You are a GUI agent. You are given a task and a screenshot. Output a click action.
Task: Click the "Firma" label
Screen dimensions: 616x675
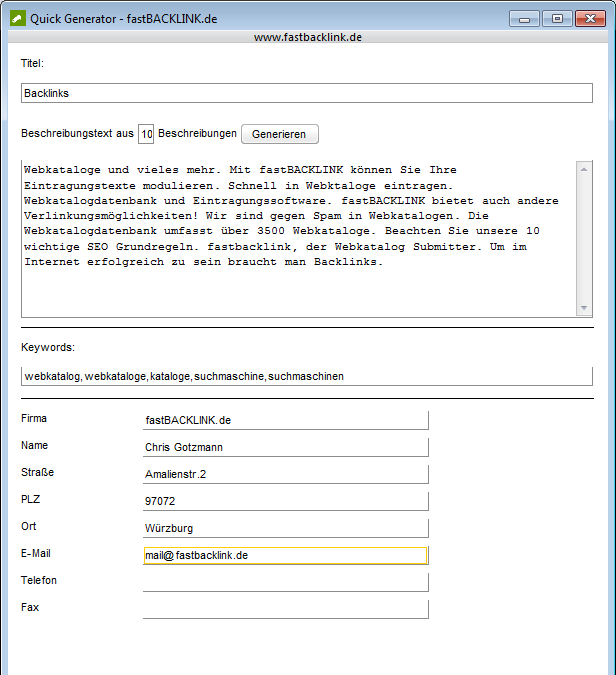pos(34,418)
